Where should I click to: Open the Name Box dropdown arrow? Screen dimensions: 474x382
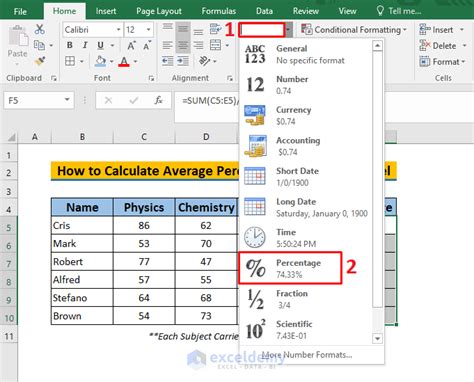[67, 100]
